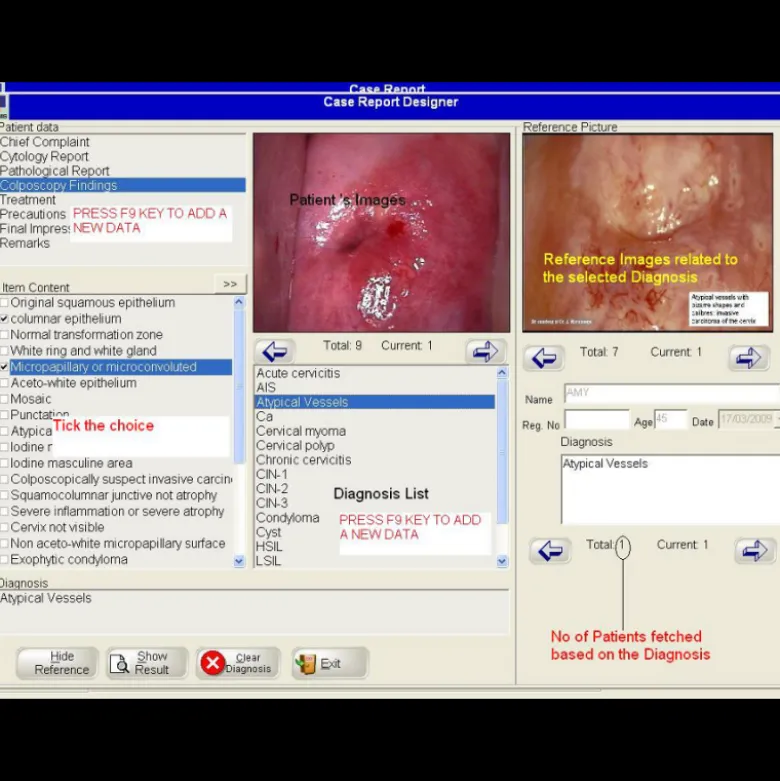Go to previous fetched patient arrow
Image resolution: width=780 pixels, height=781 pixels.
point(550,550)
